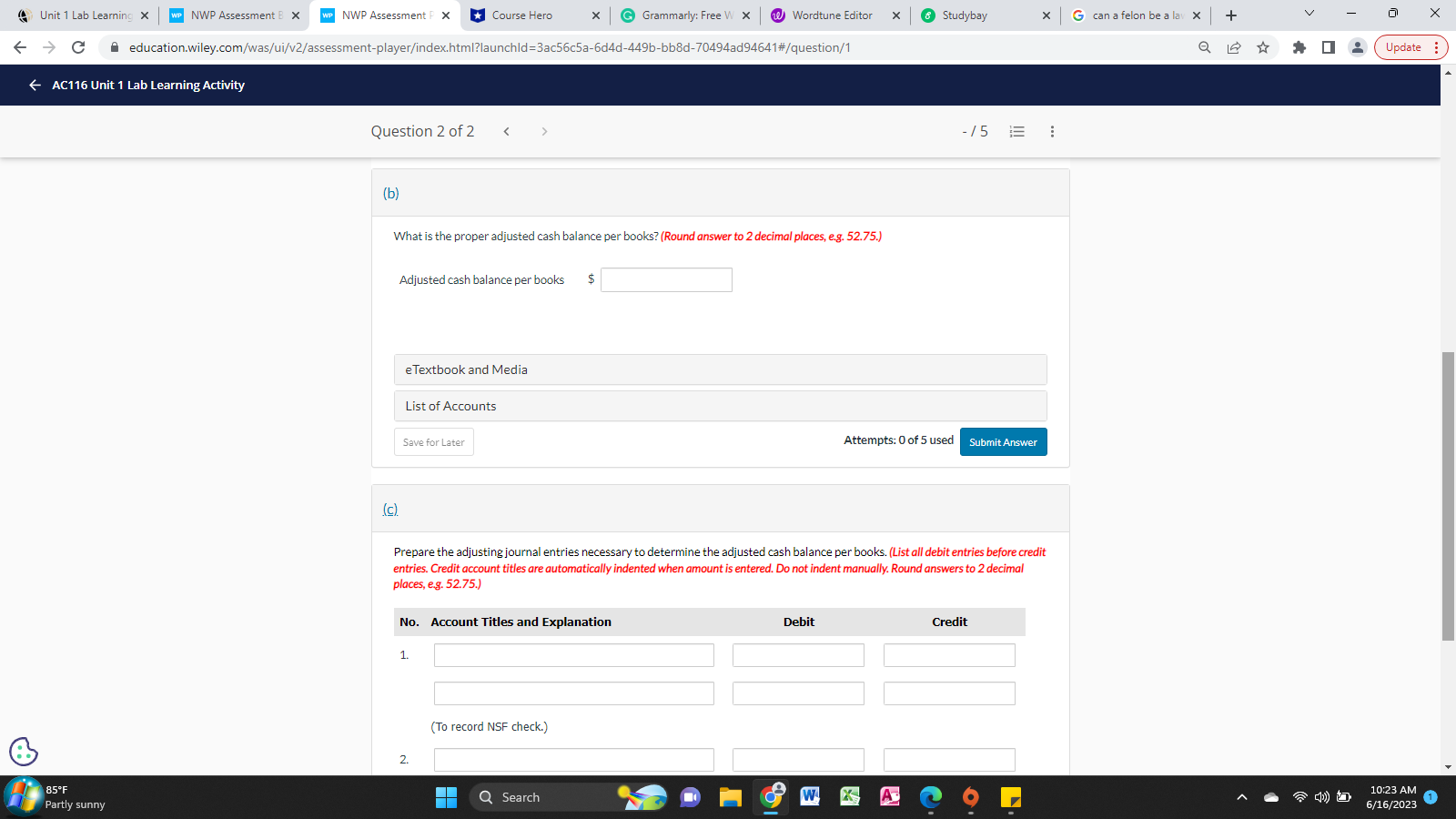This screenshot has width=1456, height=819.
Task: Open the Windows Start menu
Action: point(446,797)
